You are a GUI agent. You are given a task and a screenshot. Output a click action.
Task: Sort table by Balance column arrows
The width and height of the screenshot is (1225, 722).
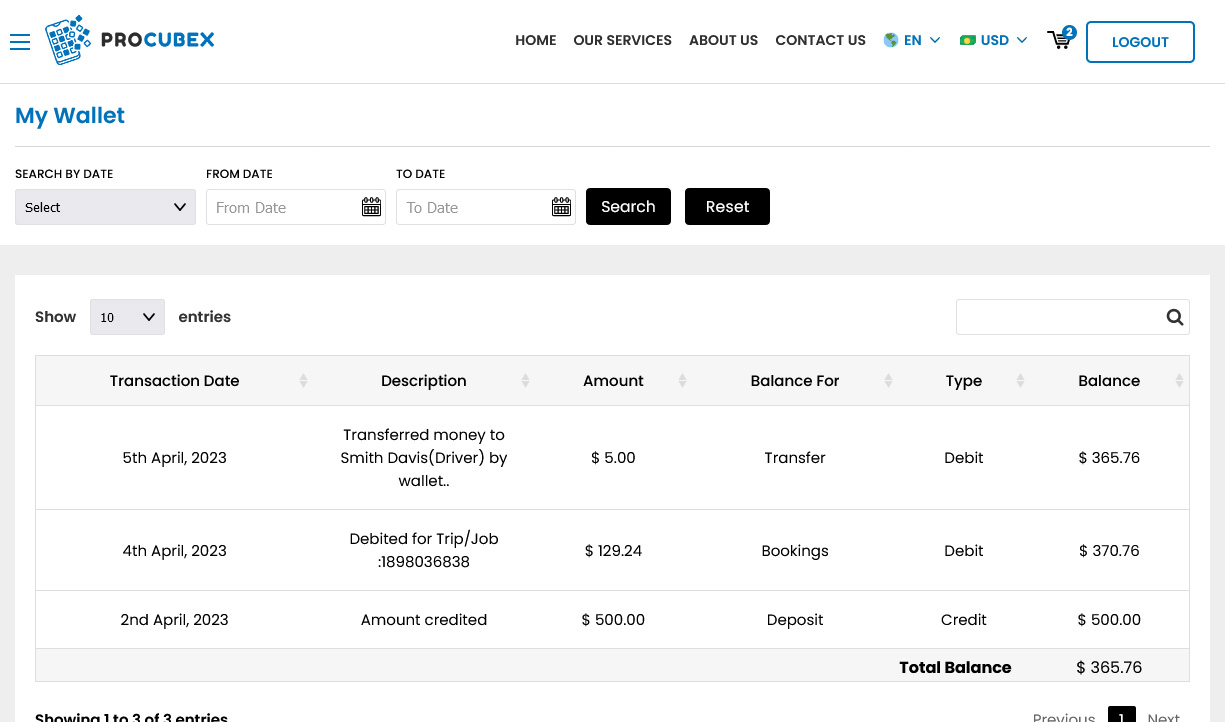[1179, 381]
